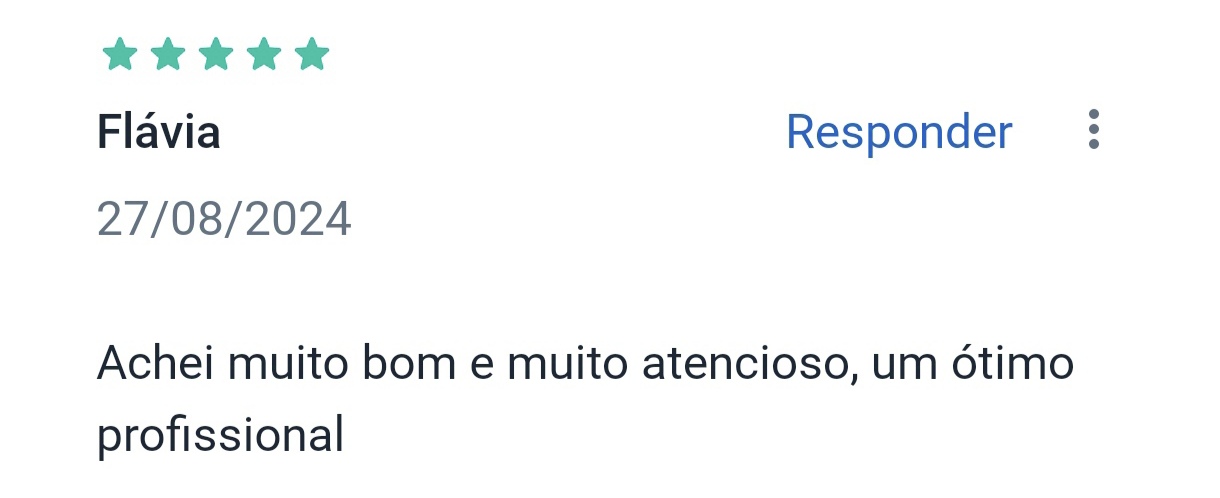This screenshot has height=498, width=1220.
Task: Select the third star in the rating
Action: (x=216, y=54)
